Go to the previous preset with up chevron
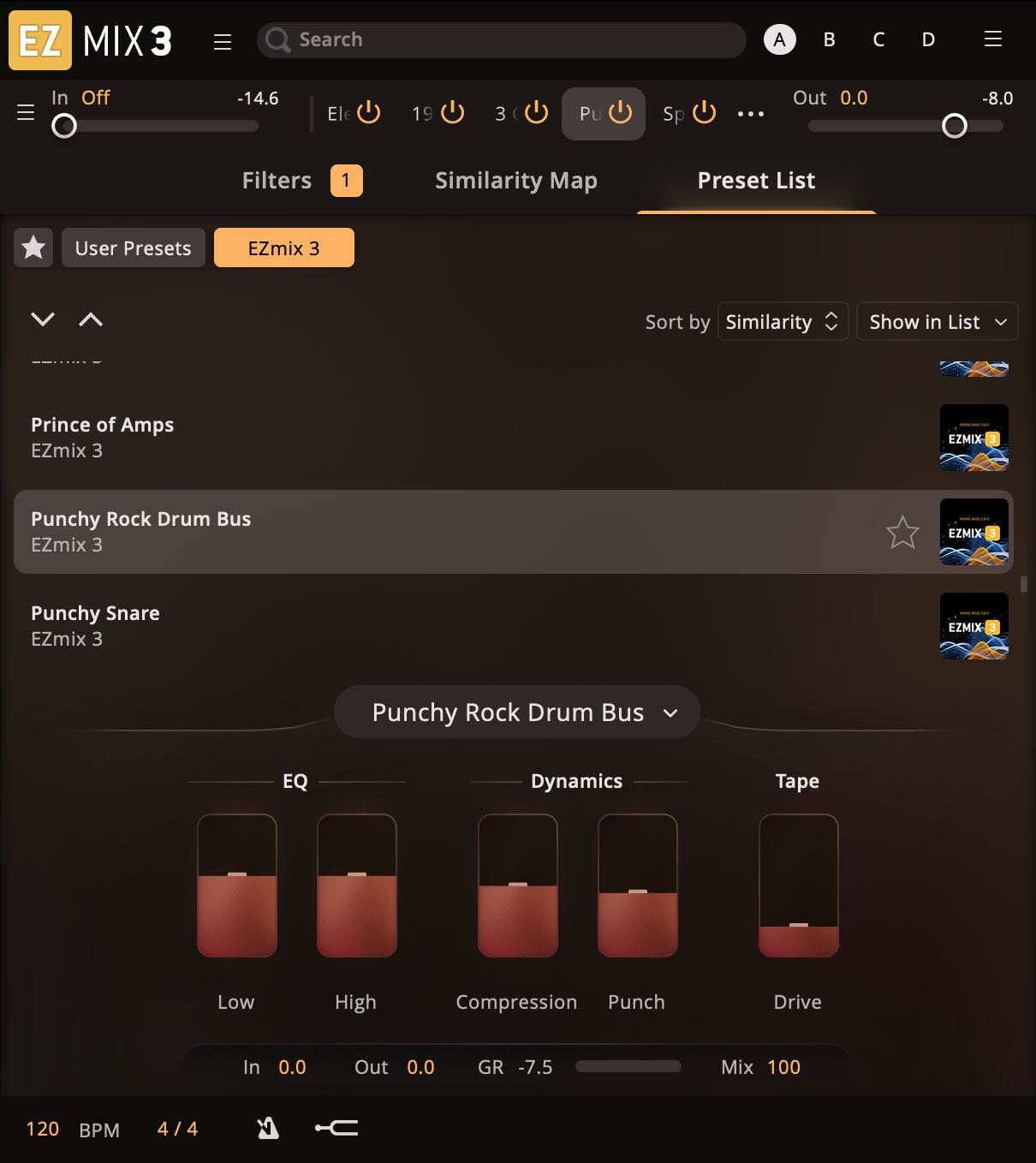The width and height of the screenshot is (1036, 1163). pyautogui.click(x=91, y=319)
